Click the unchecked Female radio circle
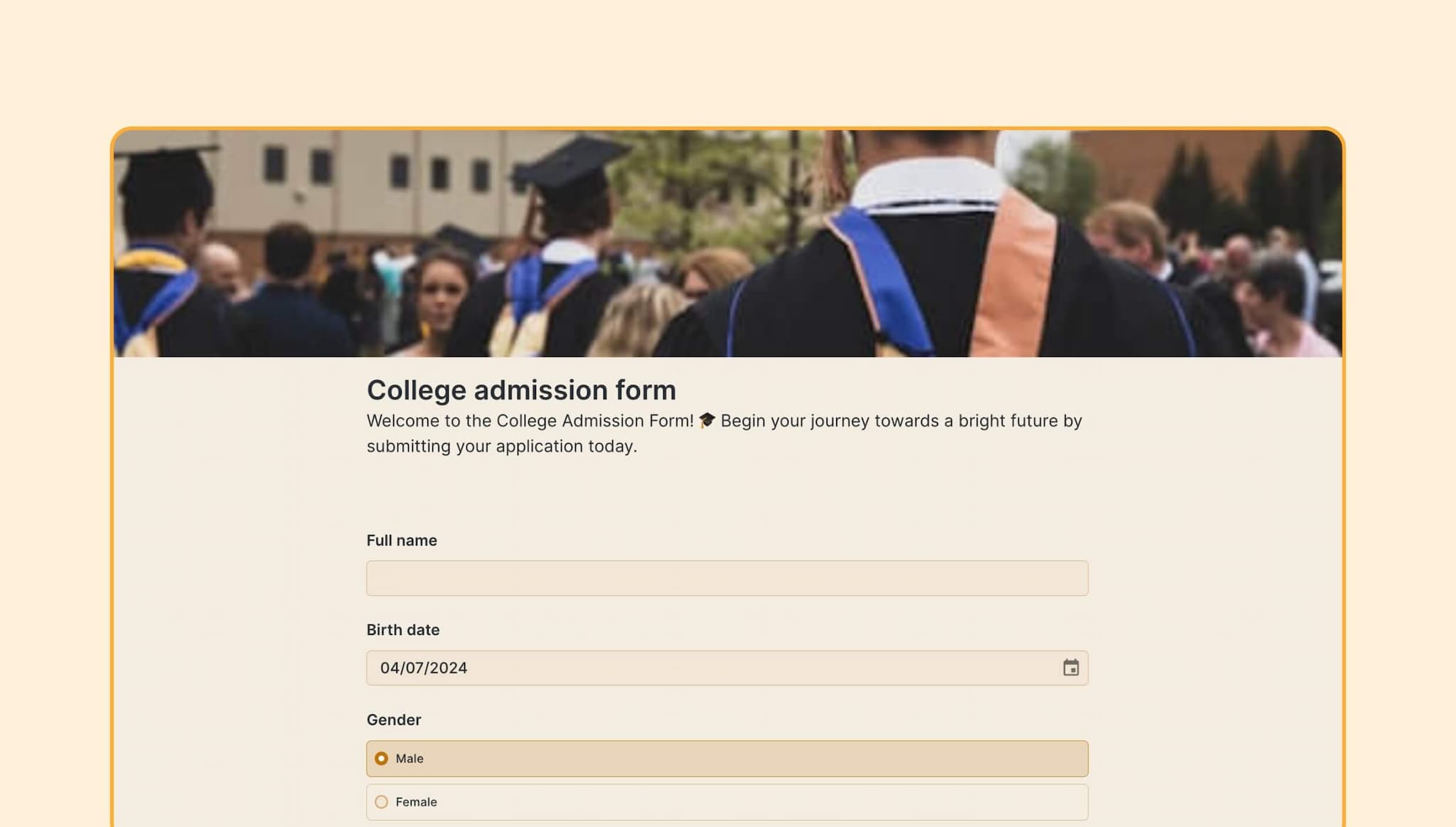Image resolution: width=1456 pixels, height=827 pixels. click(382, 801)
